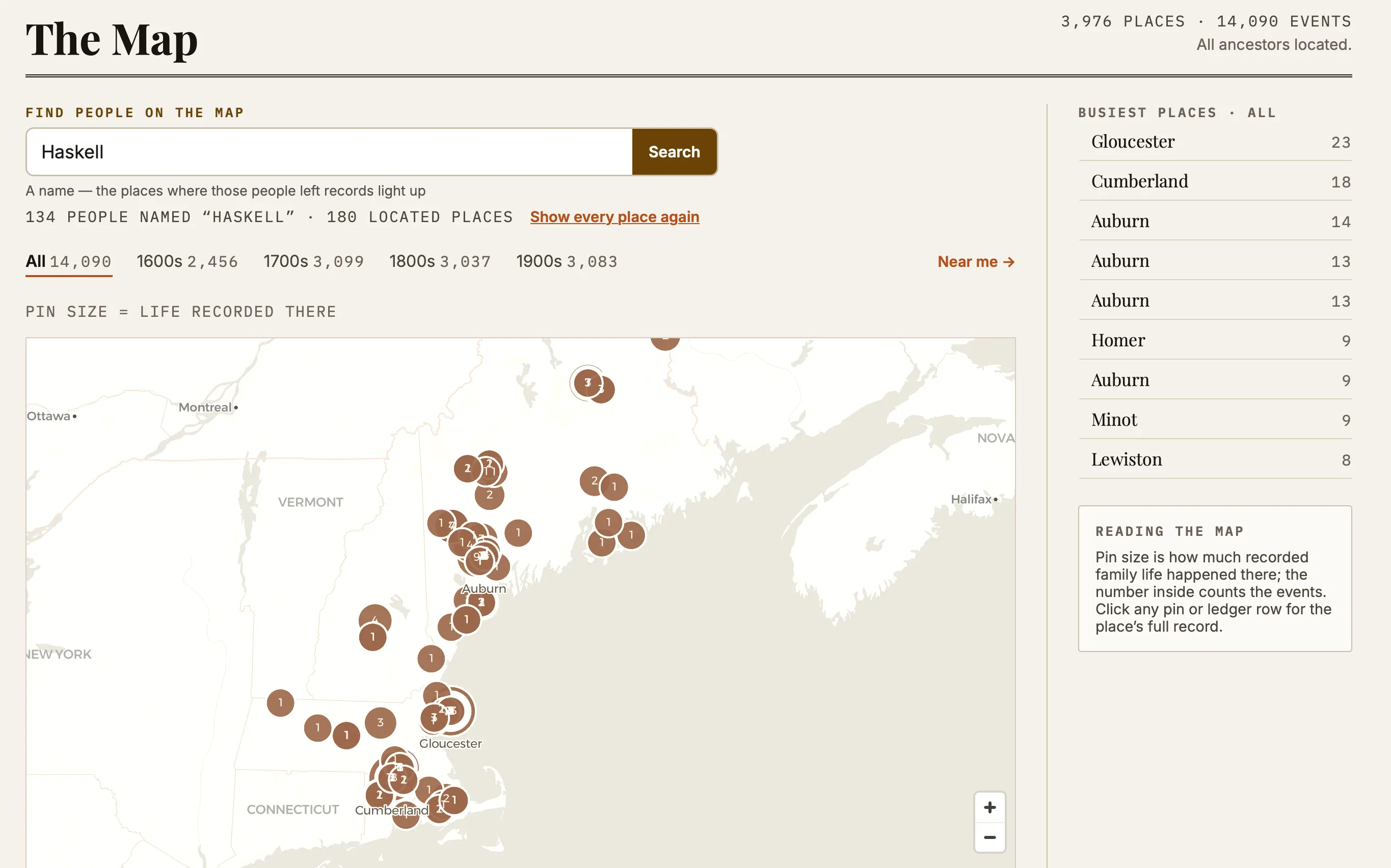Switch to the 1900s tab
1391x868 pixels.
[x=567, y=262]
